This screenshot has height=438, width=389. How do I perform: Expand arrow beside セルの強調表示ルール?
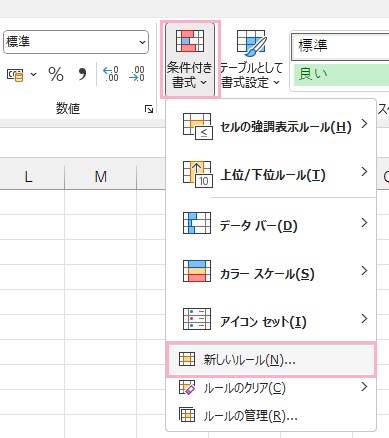tap(364, 124)
